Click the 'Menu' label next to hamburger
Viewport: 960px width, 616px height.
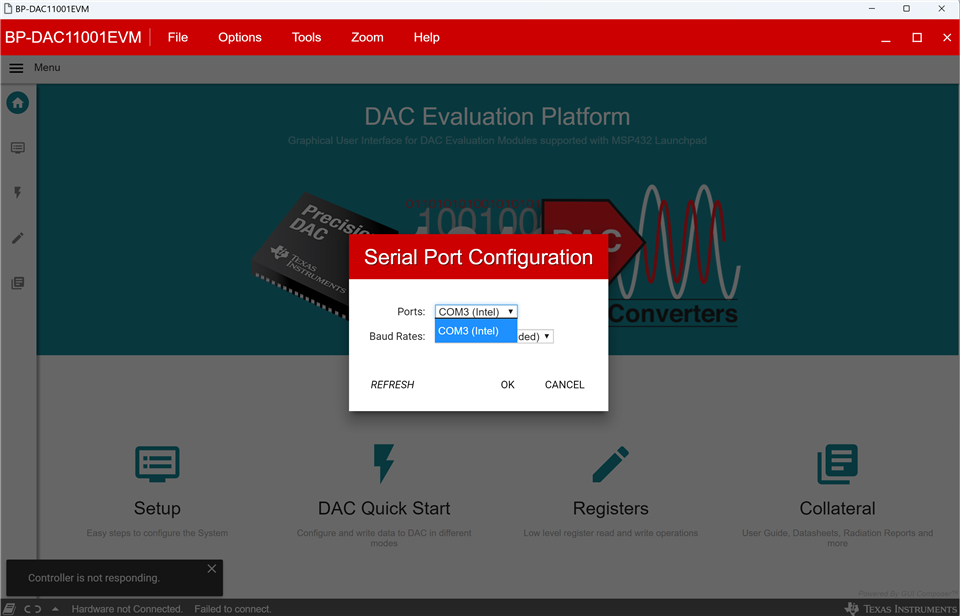tap(47, 67)
